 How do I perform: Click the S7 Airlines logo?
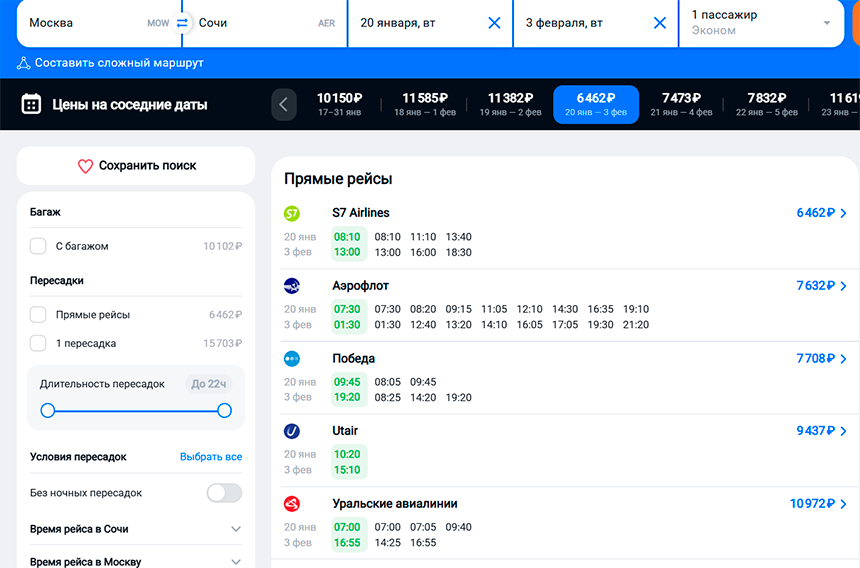(292, 213)
